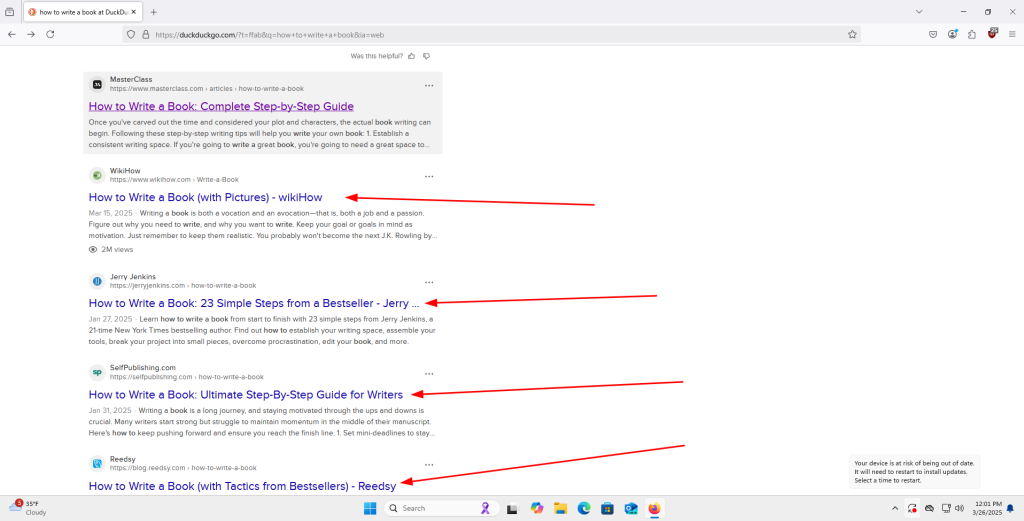Click the 'Mar 15, 2025' date text
The image size is (1024, 521).
[110, 213]
